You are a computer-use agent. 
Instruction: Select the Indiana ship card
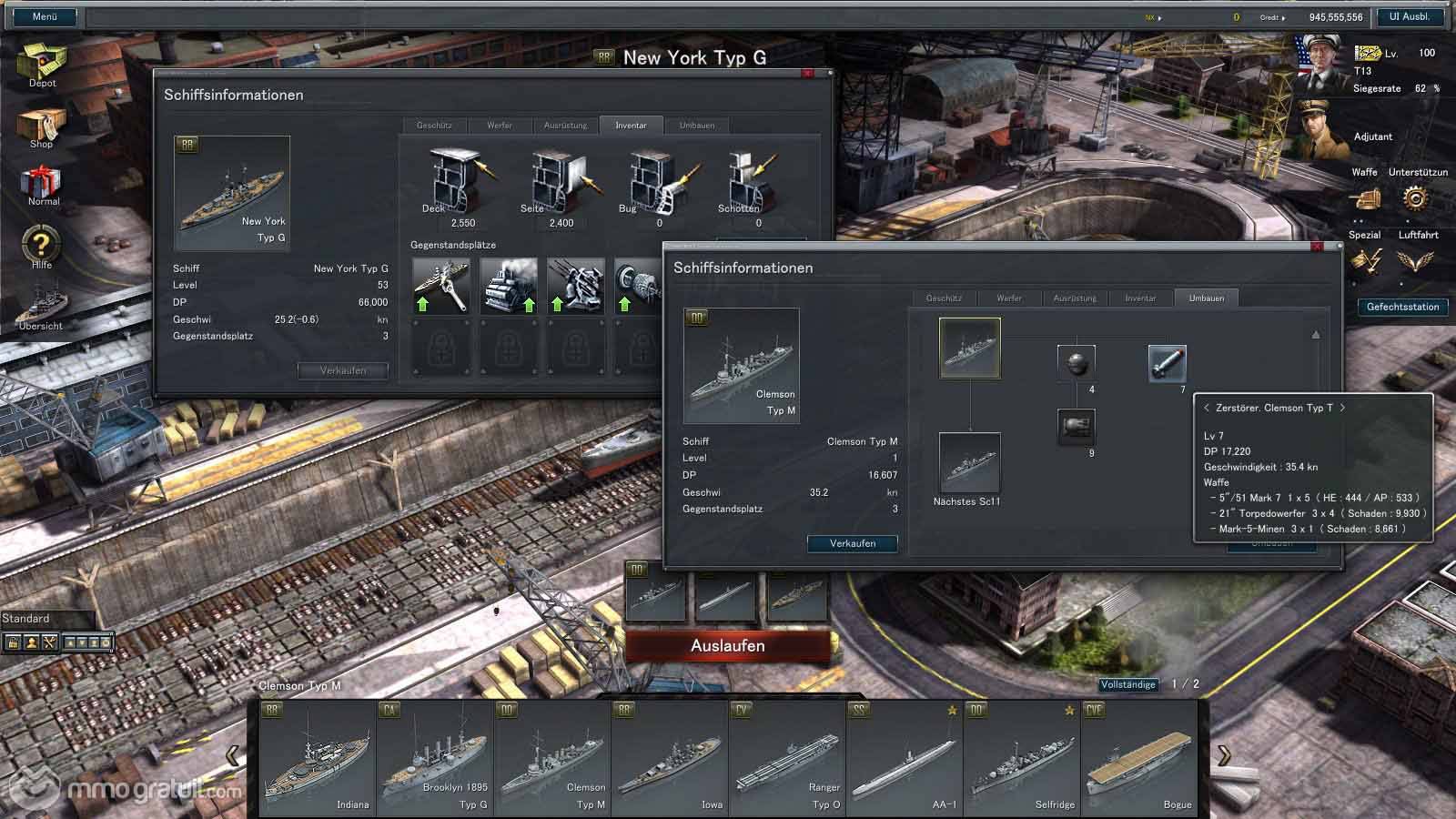click(318, 758)
